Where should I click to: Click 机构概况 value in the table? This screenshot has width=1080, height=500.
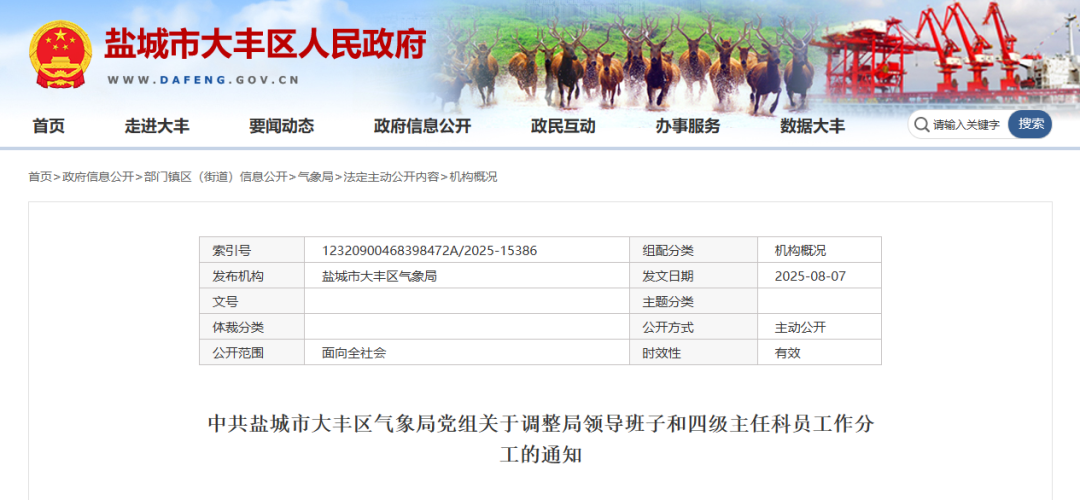[800, 251]
